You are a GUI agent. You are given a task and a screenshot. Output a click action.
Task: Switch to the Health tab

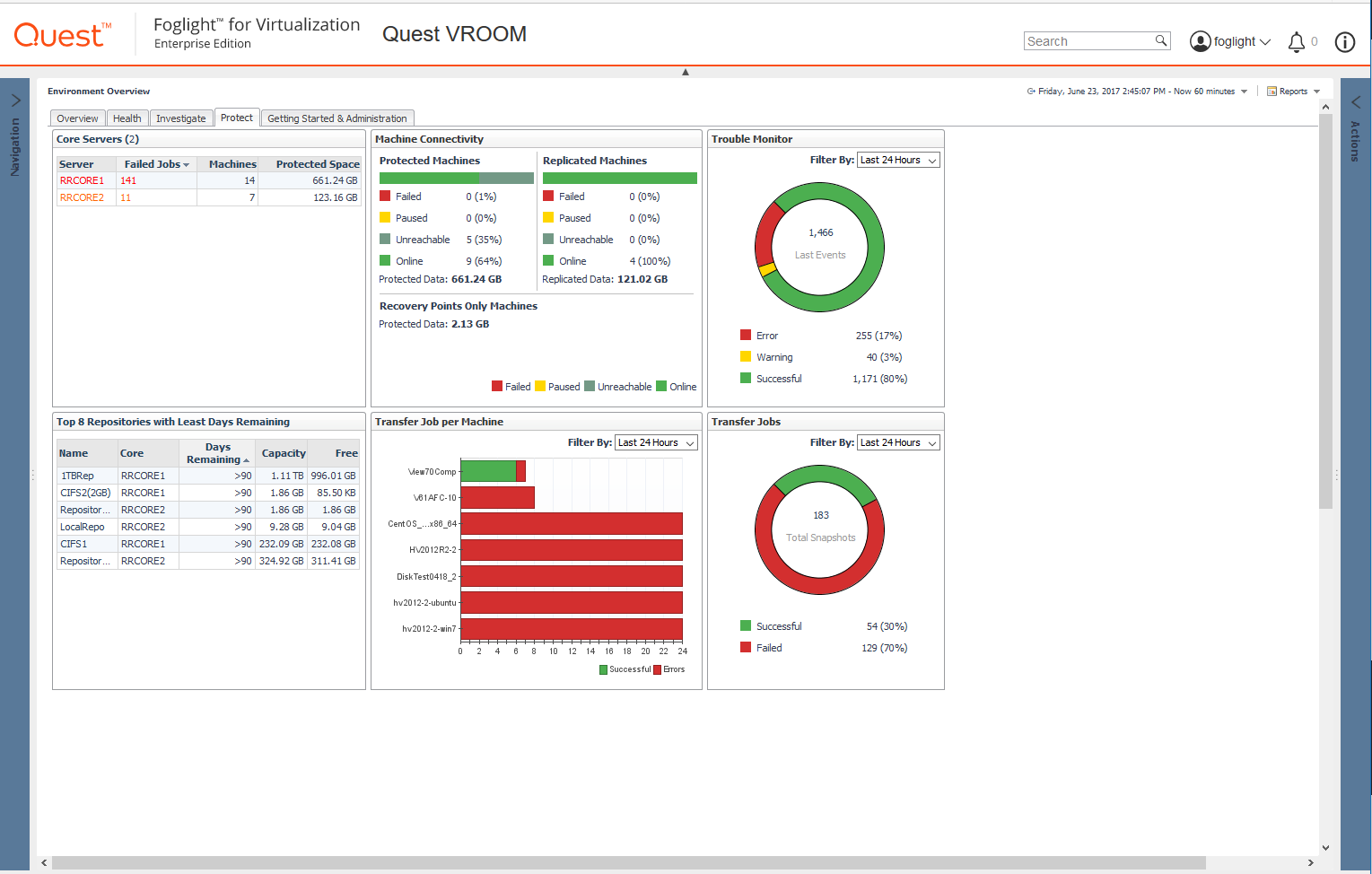(127, 118)
